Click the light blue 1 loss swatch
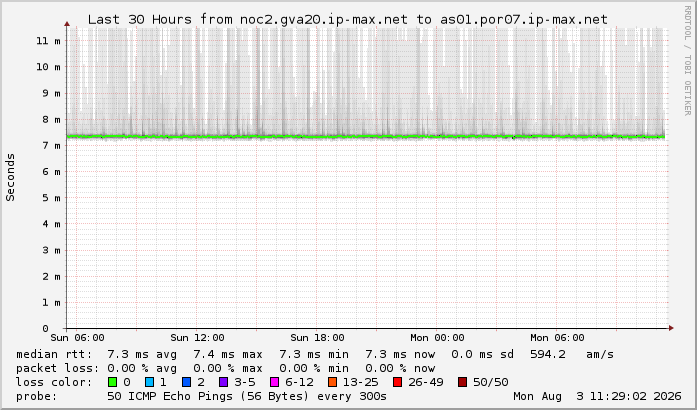Viewport: 697px width, 410px height. point(149,382)
